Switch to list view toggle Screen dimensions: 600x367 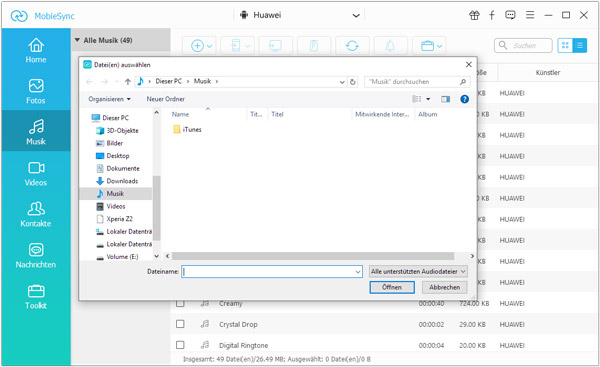(580, 46)
